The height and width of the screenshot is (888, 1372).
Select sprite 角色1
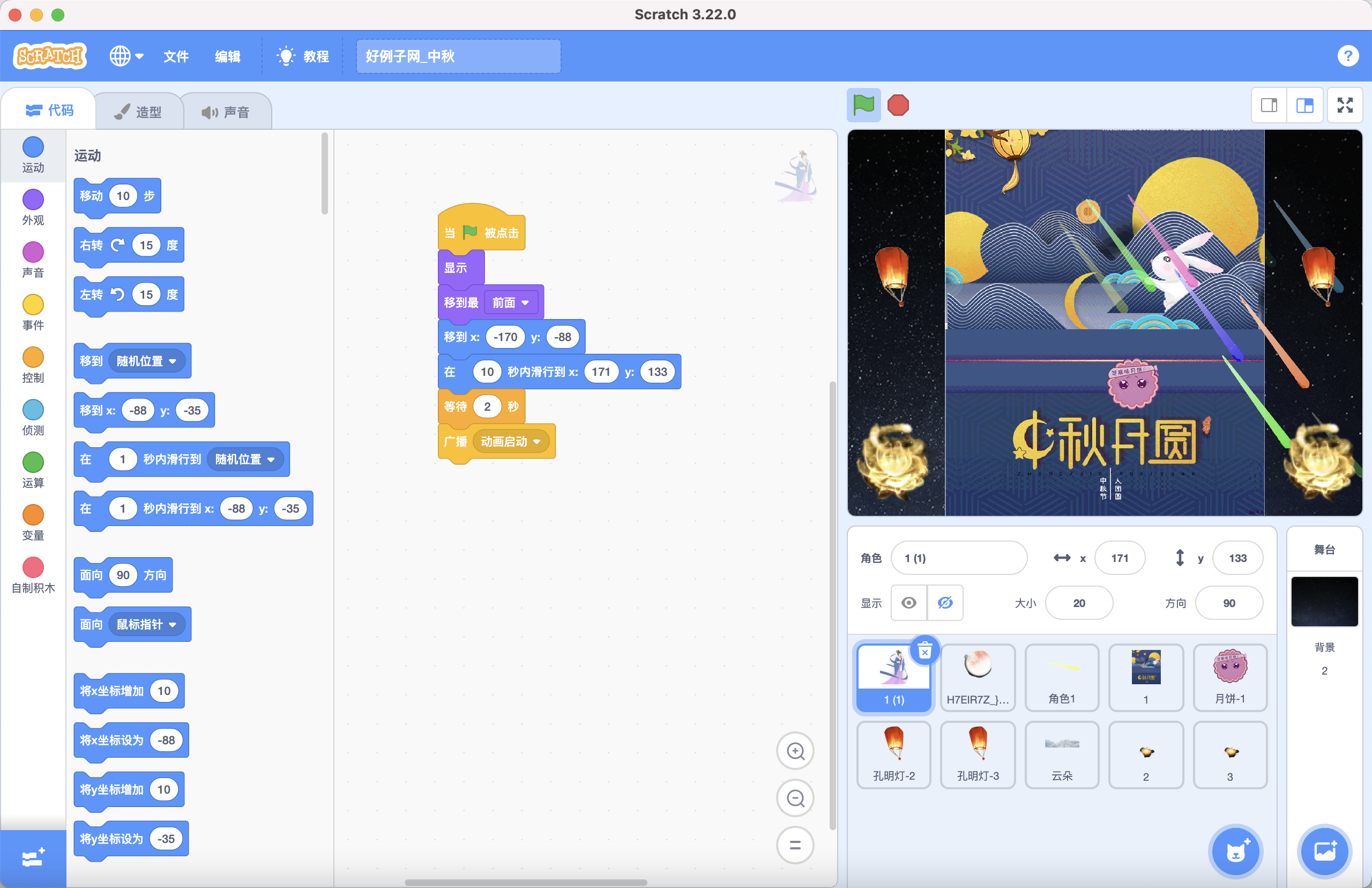[x=1061, y=677]
